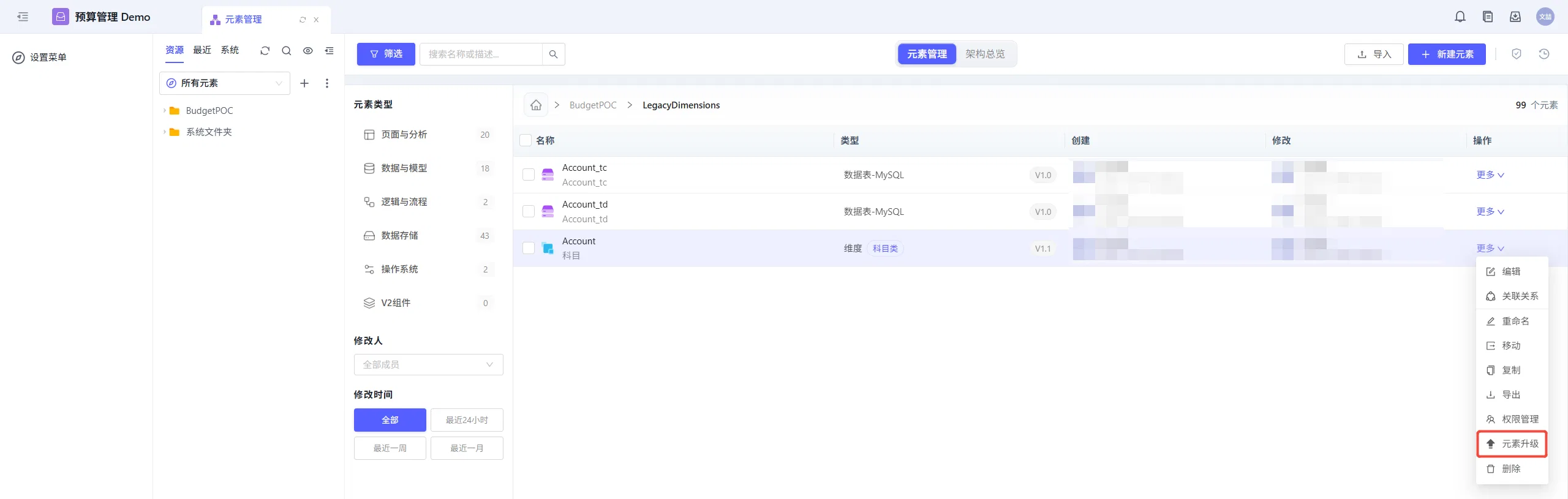
Task: Open 更多 menu for Account_tc
Action: coord(1490,175)
